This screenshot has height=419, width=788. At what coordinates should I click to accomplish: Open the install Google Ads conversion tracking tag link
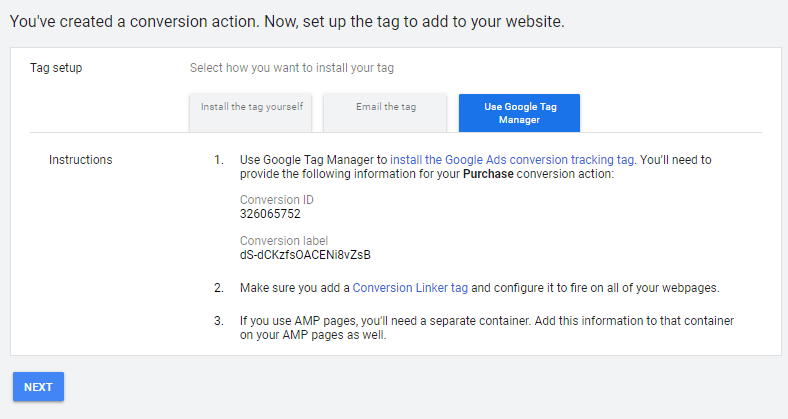coord(512,160)
